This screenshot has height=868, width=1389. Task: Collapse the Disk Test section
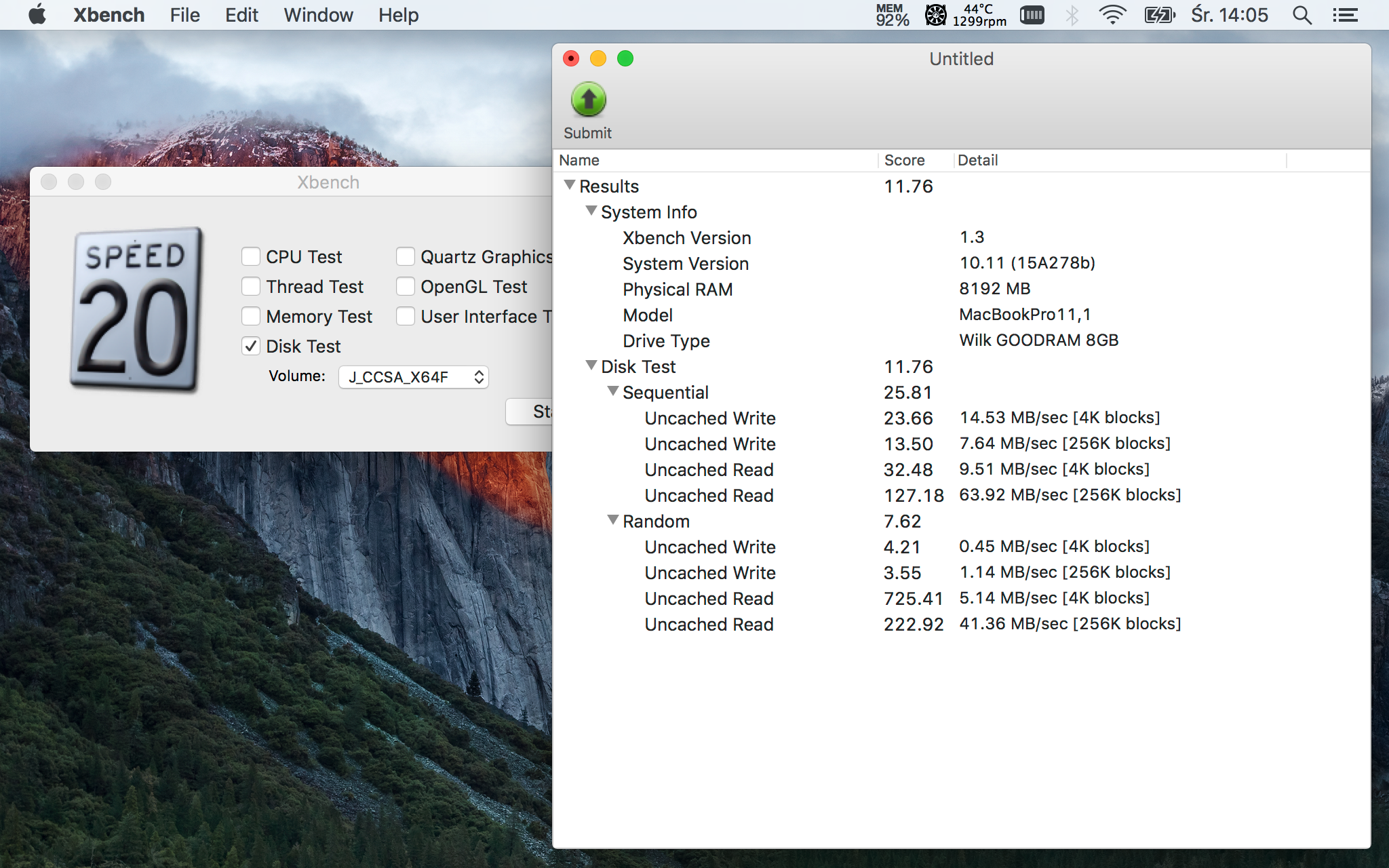click(x=591, y=366)
